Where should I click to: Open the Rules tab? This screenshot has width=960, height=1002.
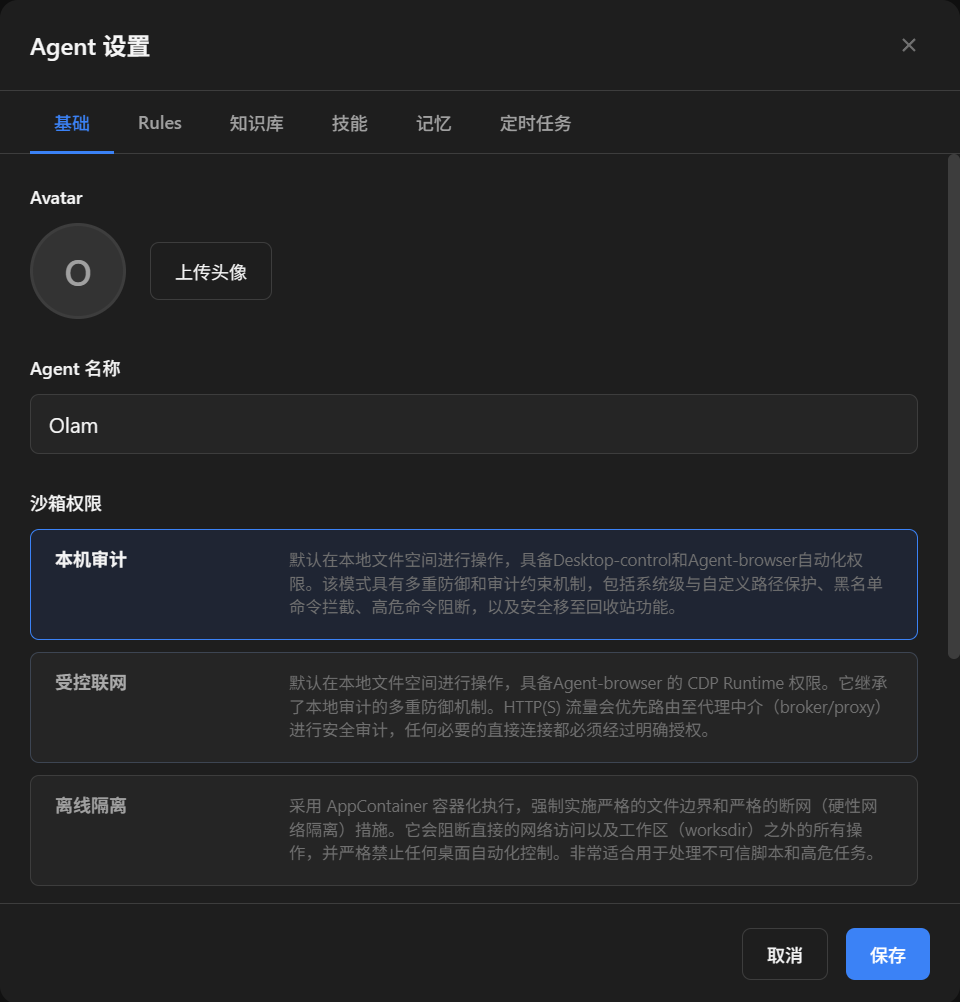click(160, 123)
